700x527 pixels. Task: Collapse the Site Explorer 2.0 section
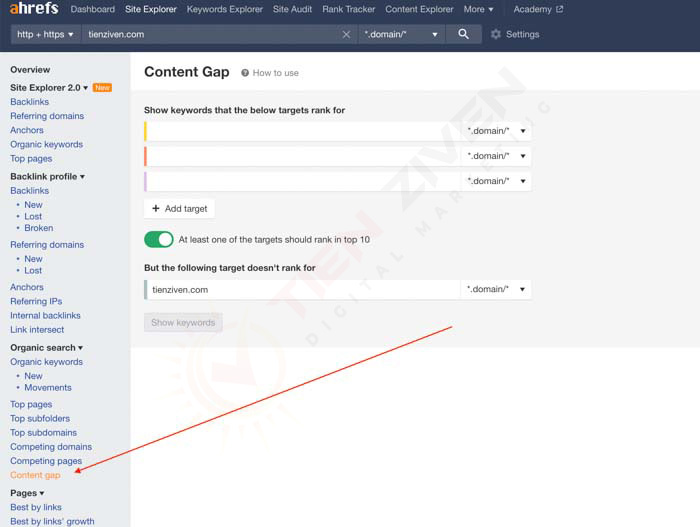(49, 88)
